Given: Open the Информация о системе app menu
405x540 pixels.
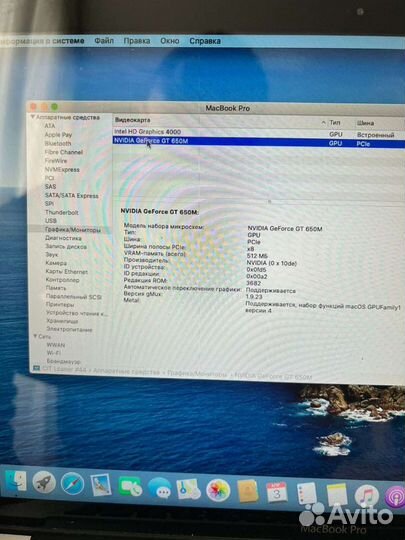Looking at the screenshot, I should pyautogui.click(x=42, y=41).
